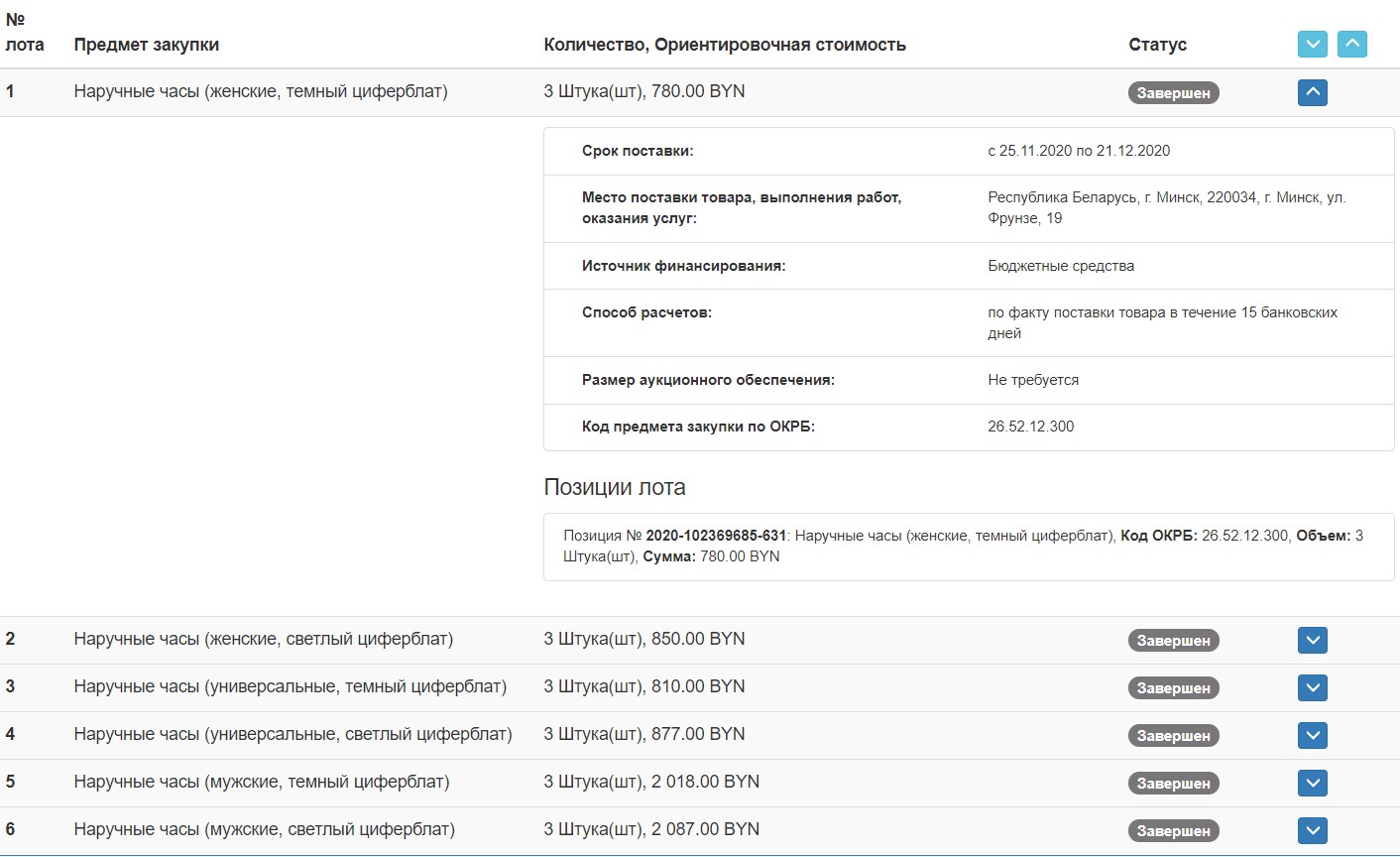Image resolution: width=1400 pixels, height=857 pixels.
Task: Click the Завершен status badge of lot 3
Action: [1173, 687]
